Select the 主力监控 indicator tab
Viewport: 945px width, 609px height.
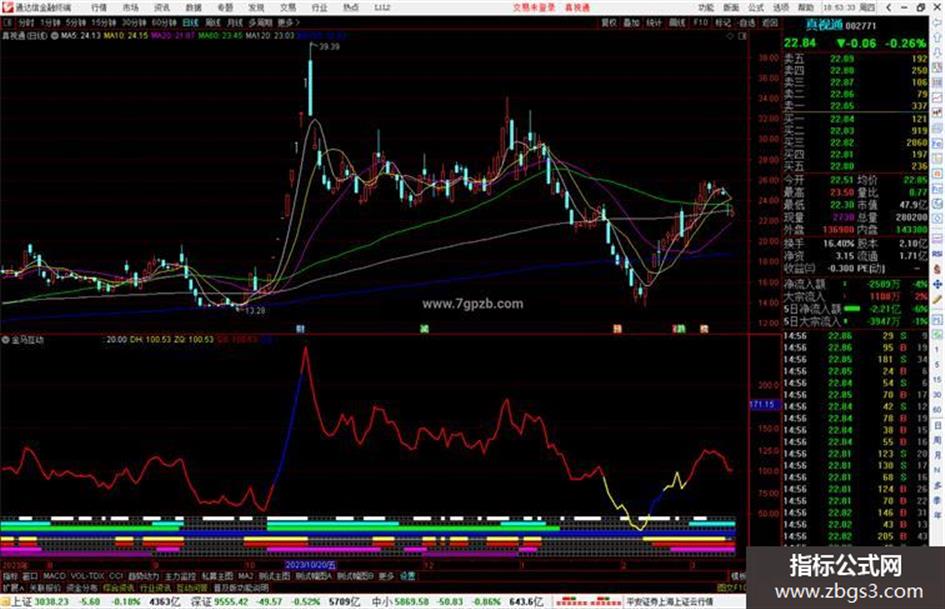[180, 576]
